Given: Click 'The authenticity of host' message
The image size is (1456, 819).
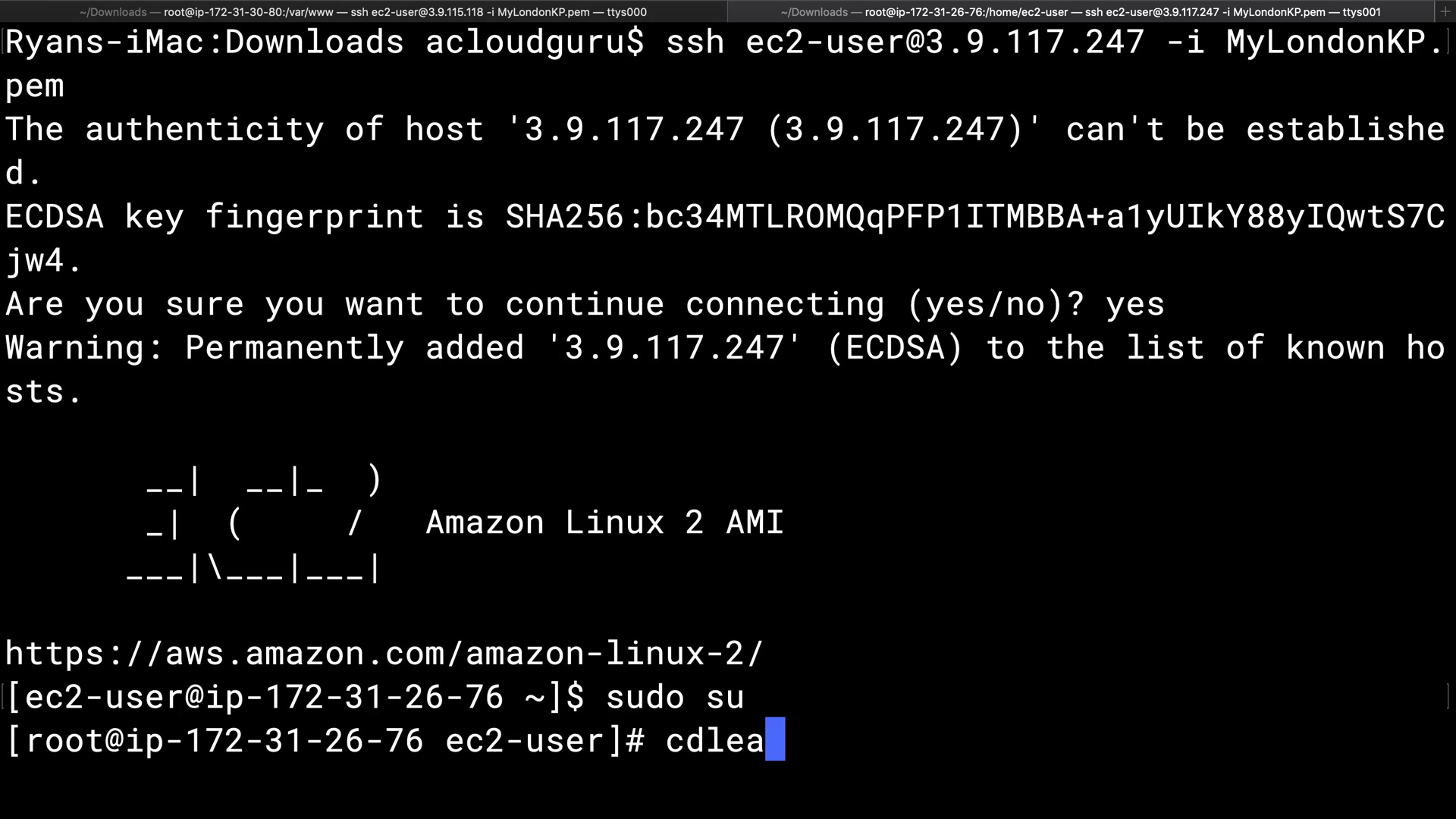Looking at the screenshot, I should click(244, 130).
